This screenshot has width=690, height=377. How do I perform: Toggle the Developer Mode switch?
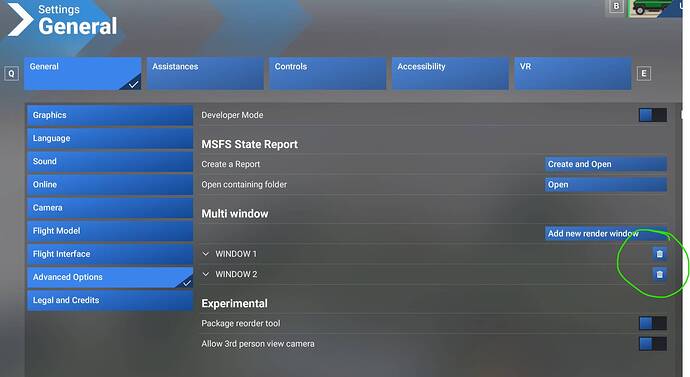(653, 115)
